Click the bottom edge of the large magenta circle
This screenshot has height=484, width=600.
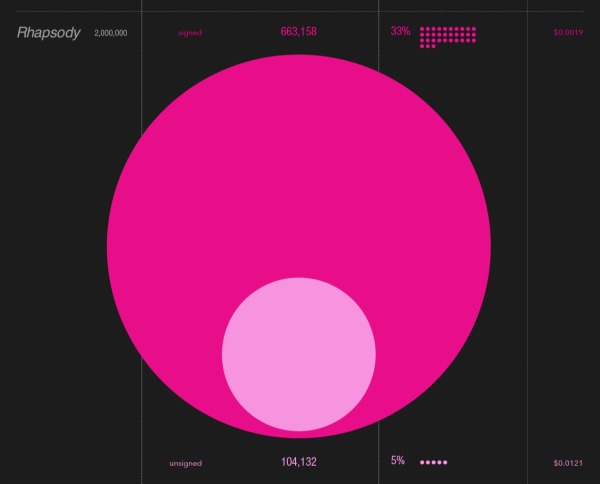click(x=299, y=435)
